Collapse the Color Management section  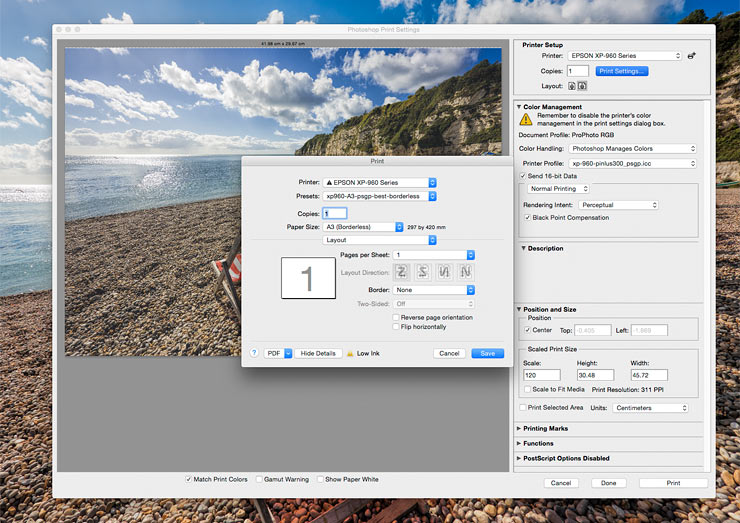pyautogui.click(x=519, y=107)
